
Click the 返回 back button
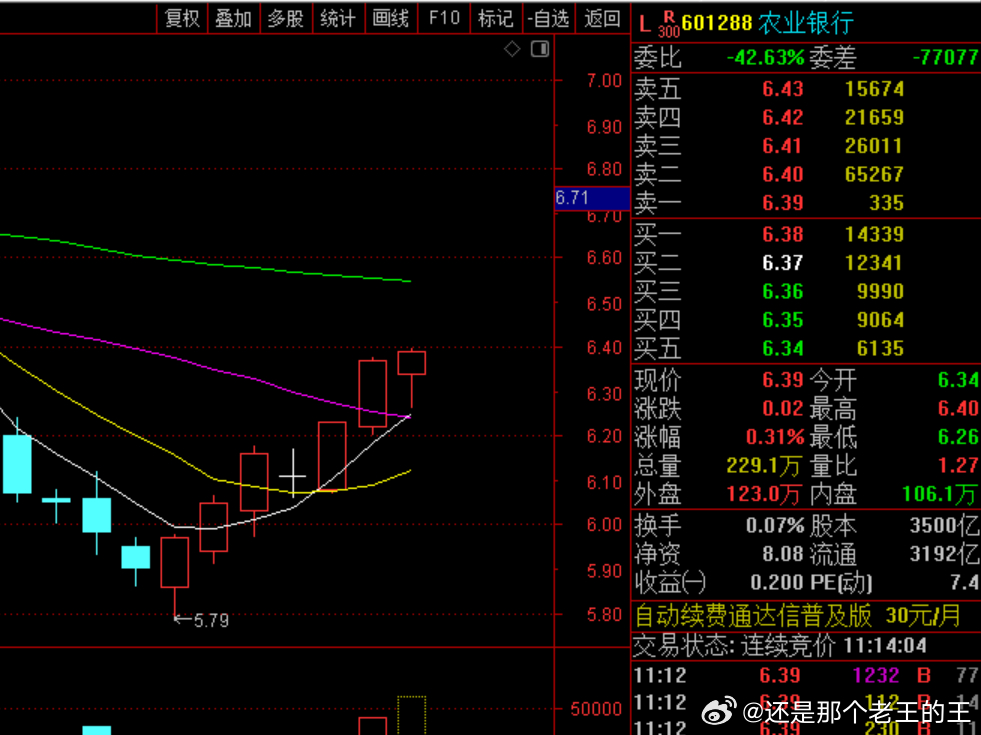coord(601,18)
